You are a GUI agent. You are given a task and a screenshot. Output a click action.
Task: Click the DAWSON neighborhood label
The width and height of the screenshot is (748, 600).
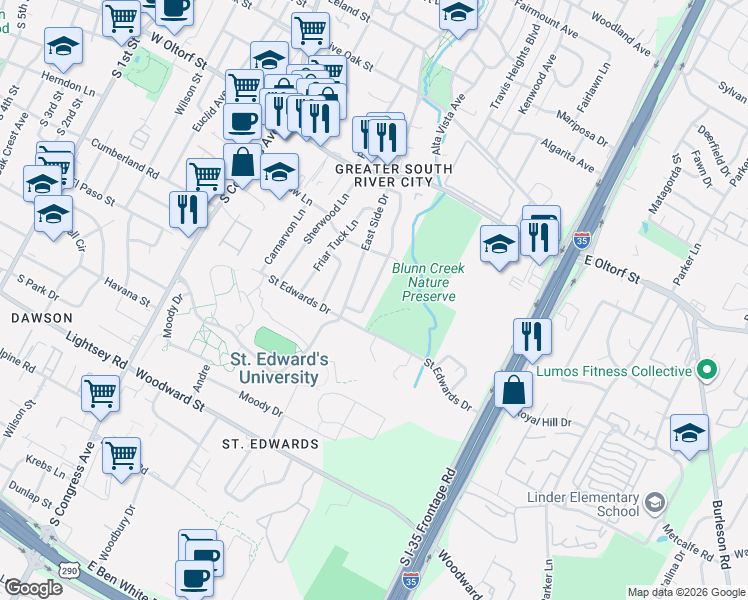42,318
